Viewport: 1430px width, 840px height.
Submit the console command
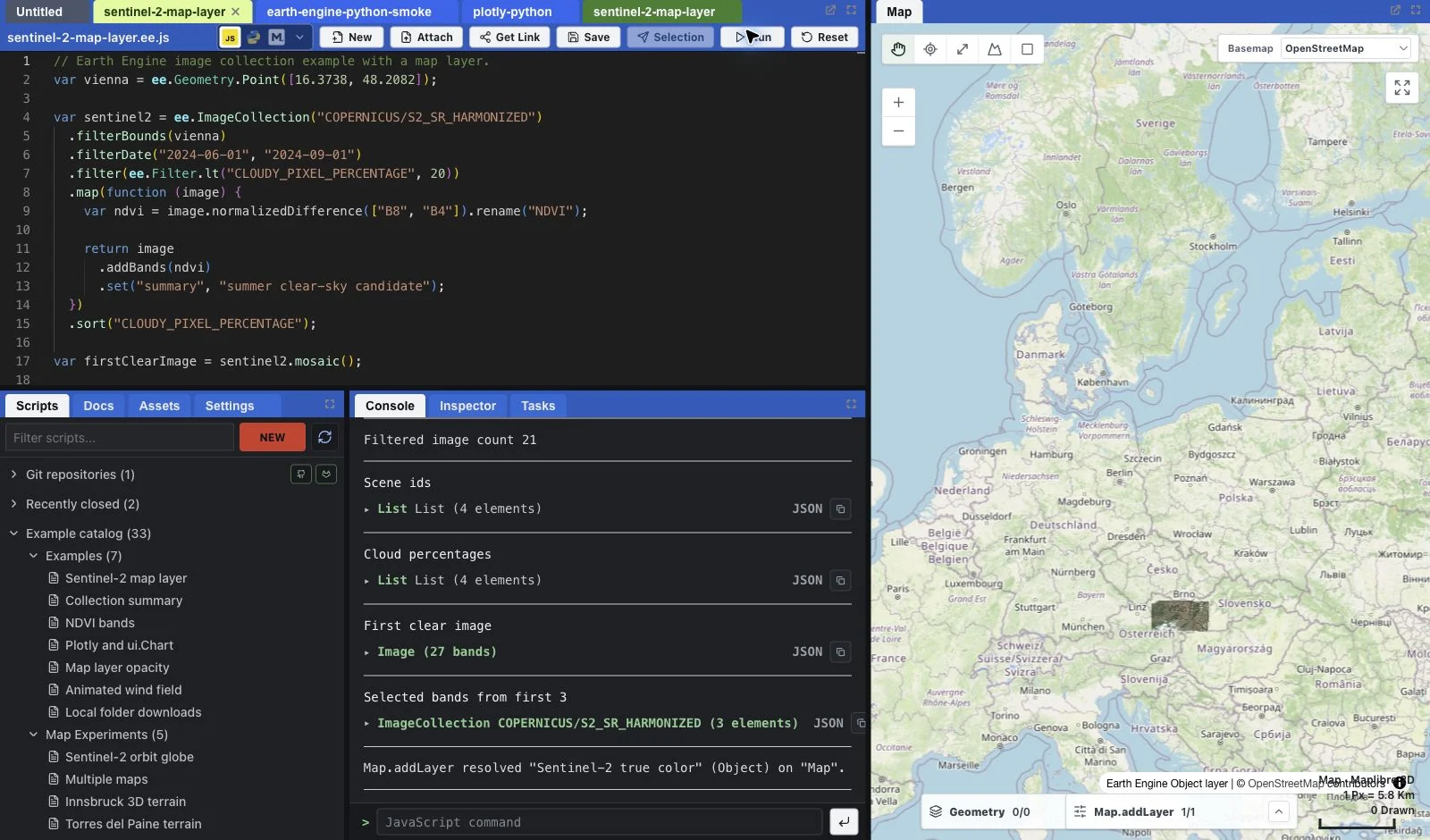pos(844,822)
